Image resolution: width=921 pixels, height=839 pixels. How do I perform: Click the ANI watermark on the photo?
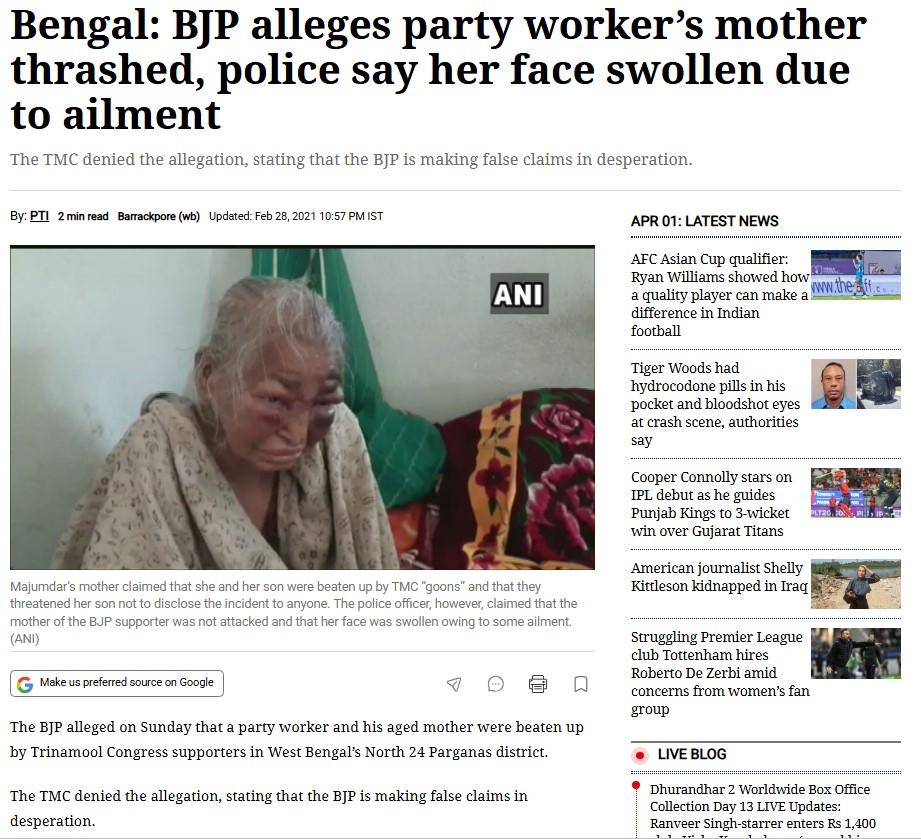[519, 294]
